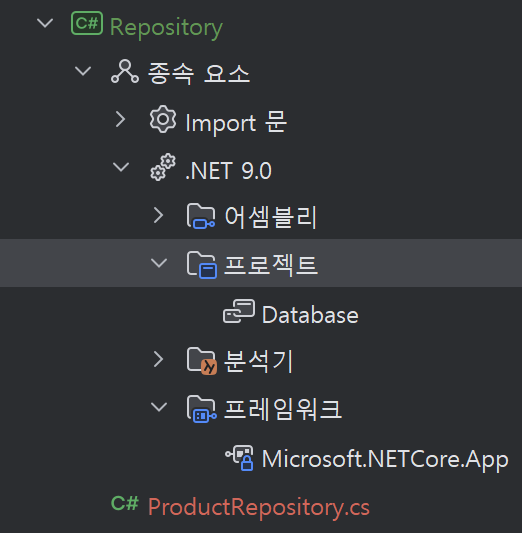Viewport: 522px width, 533px height.
Task: Select the Microsoft.NETCore.App framework entry
Action: click(385, 460)
